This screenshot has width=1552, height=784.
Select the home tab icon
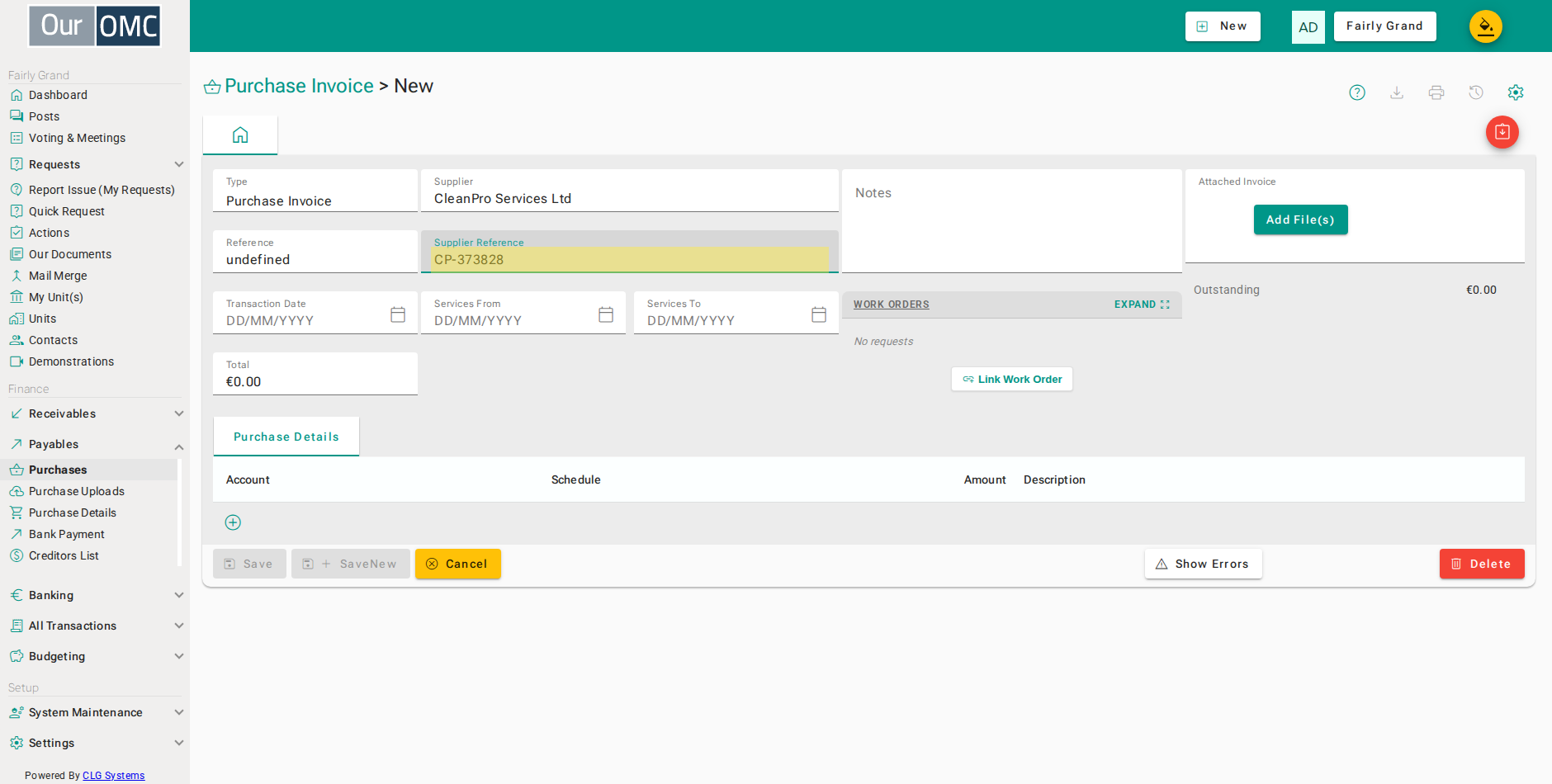[240, 135]
